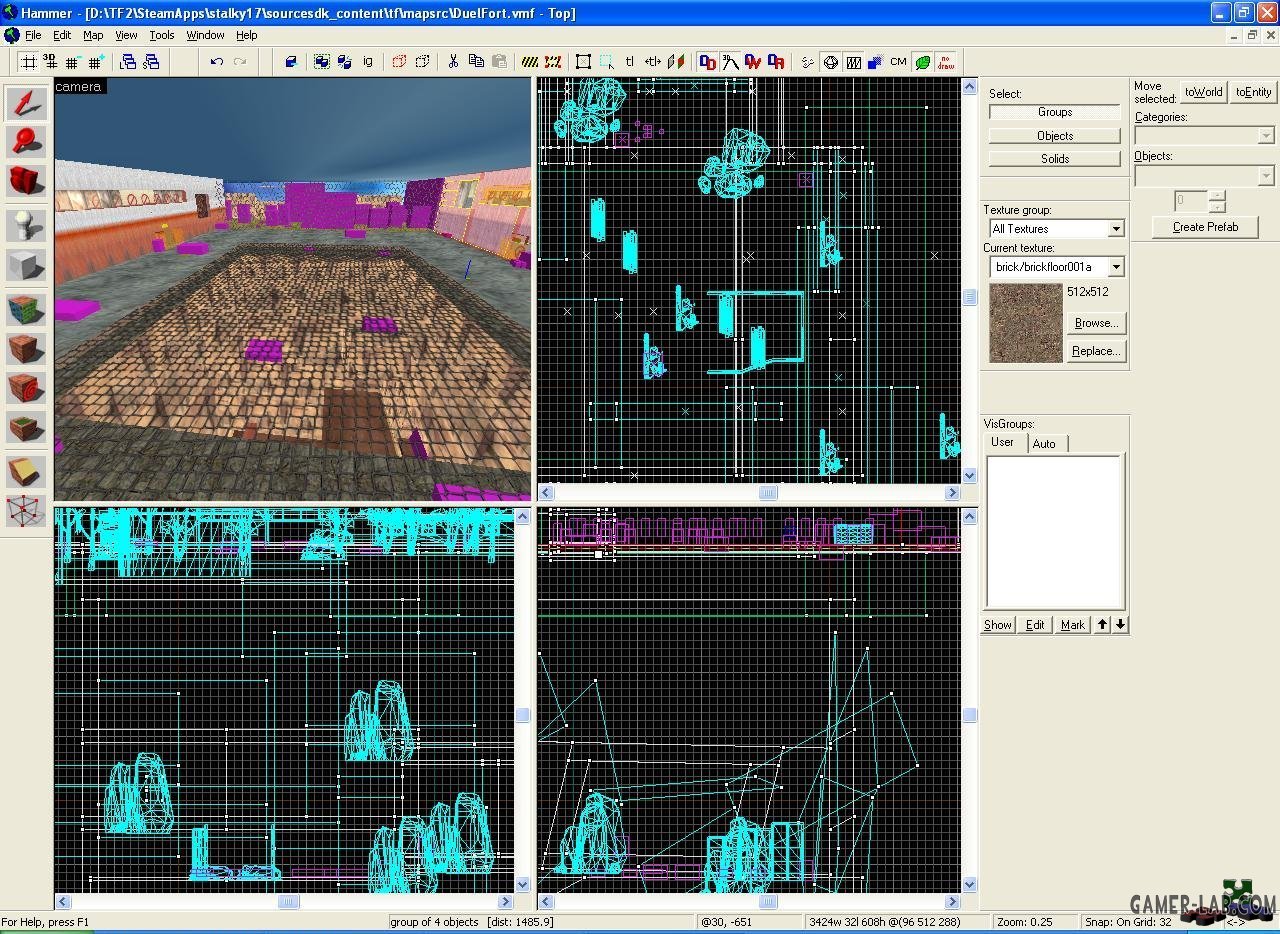This screenshot has height=934, width=1280.
Task: Switch to the Auto VisGroups tab
Action: click(x=1044, y=444)
